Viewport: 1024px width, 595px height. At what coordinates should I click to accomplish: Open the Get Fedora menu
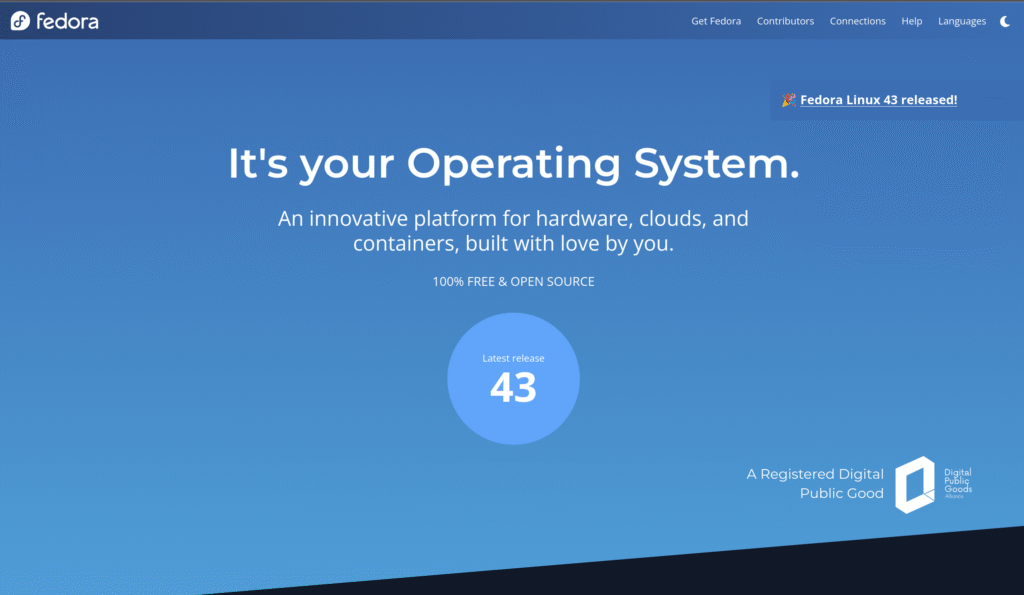click(716, 21)
